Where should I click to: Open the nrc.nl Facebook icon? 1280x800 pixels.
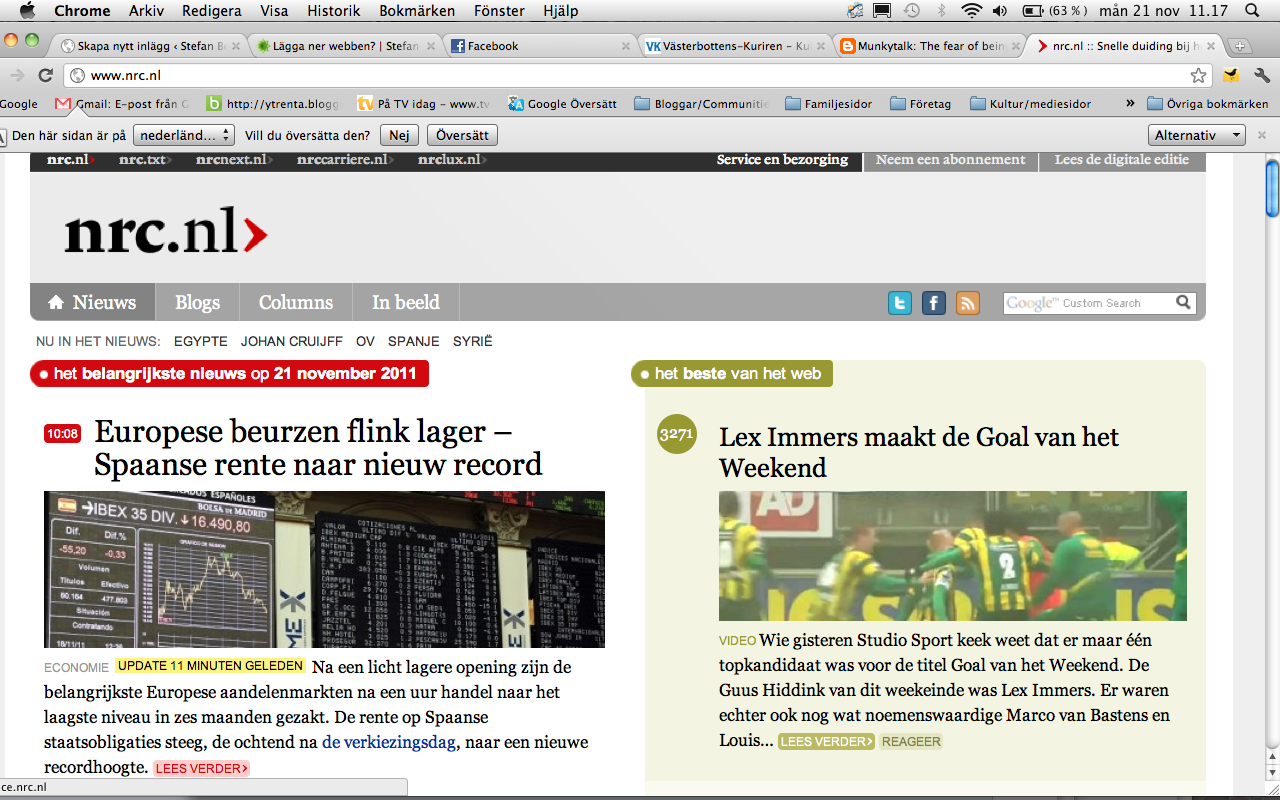coord(934,303)
